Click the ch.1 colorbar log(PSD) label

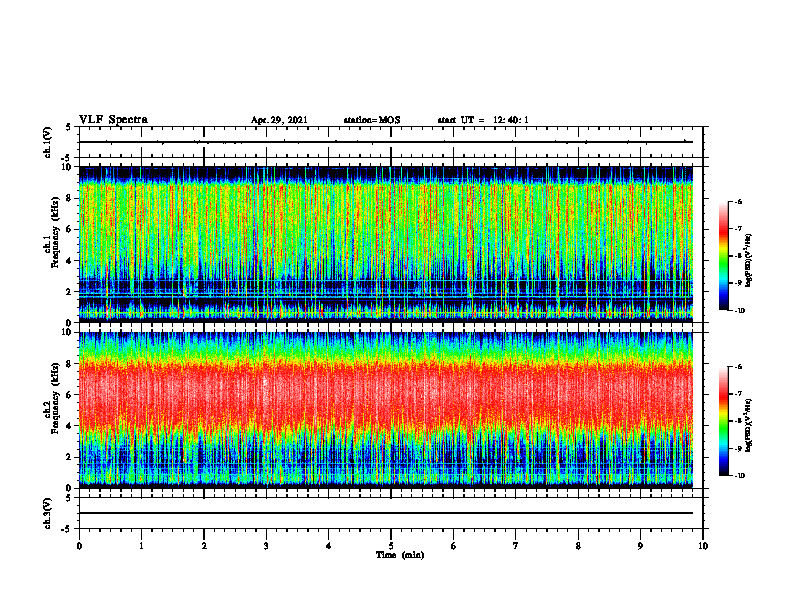click(749, 260)
